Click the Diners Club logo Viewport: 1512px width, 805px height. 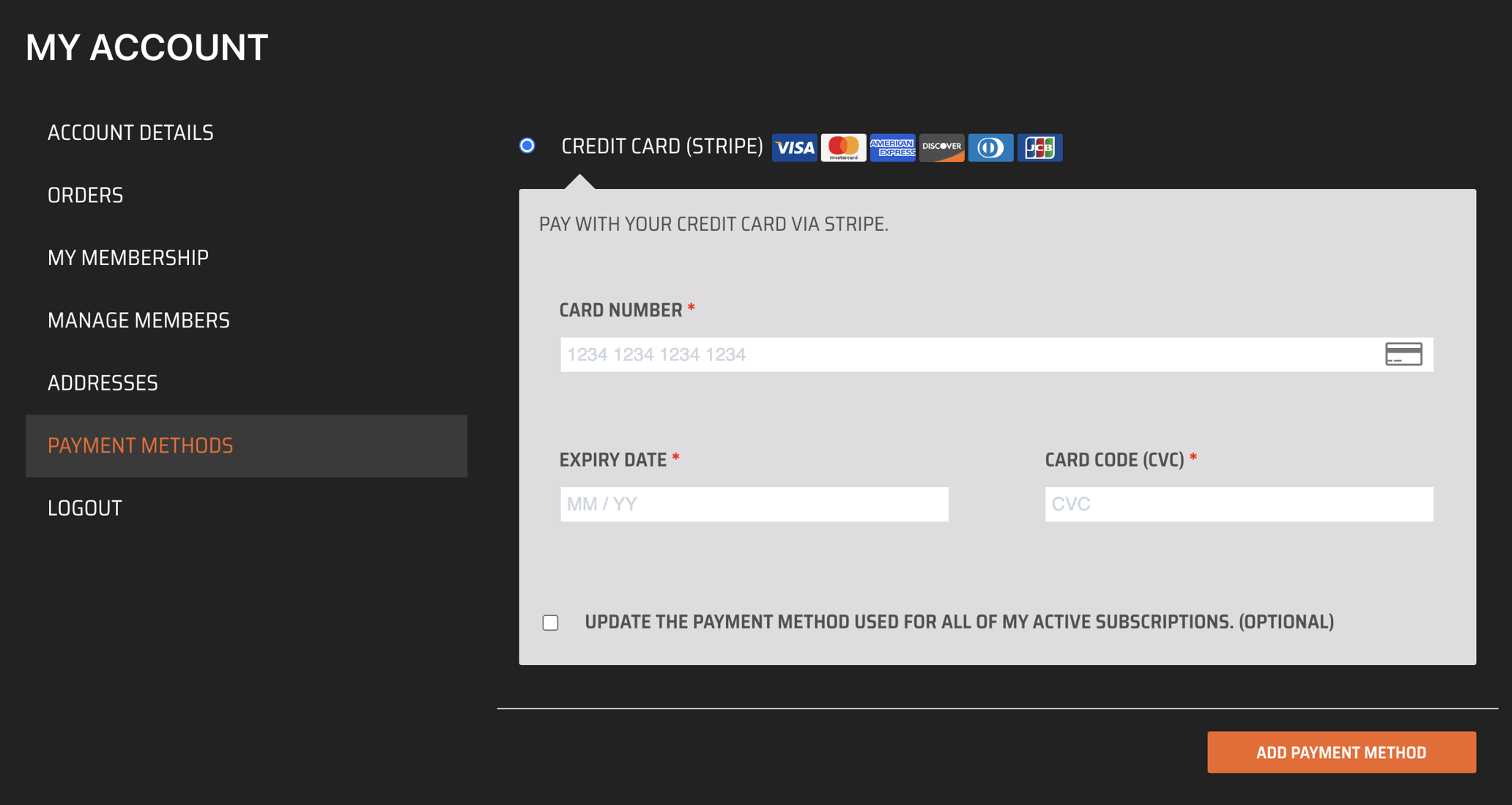[x=990, y=147]
